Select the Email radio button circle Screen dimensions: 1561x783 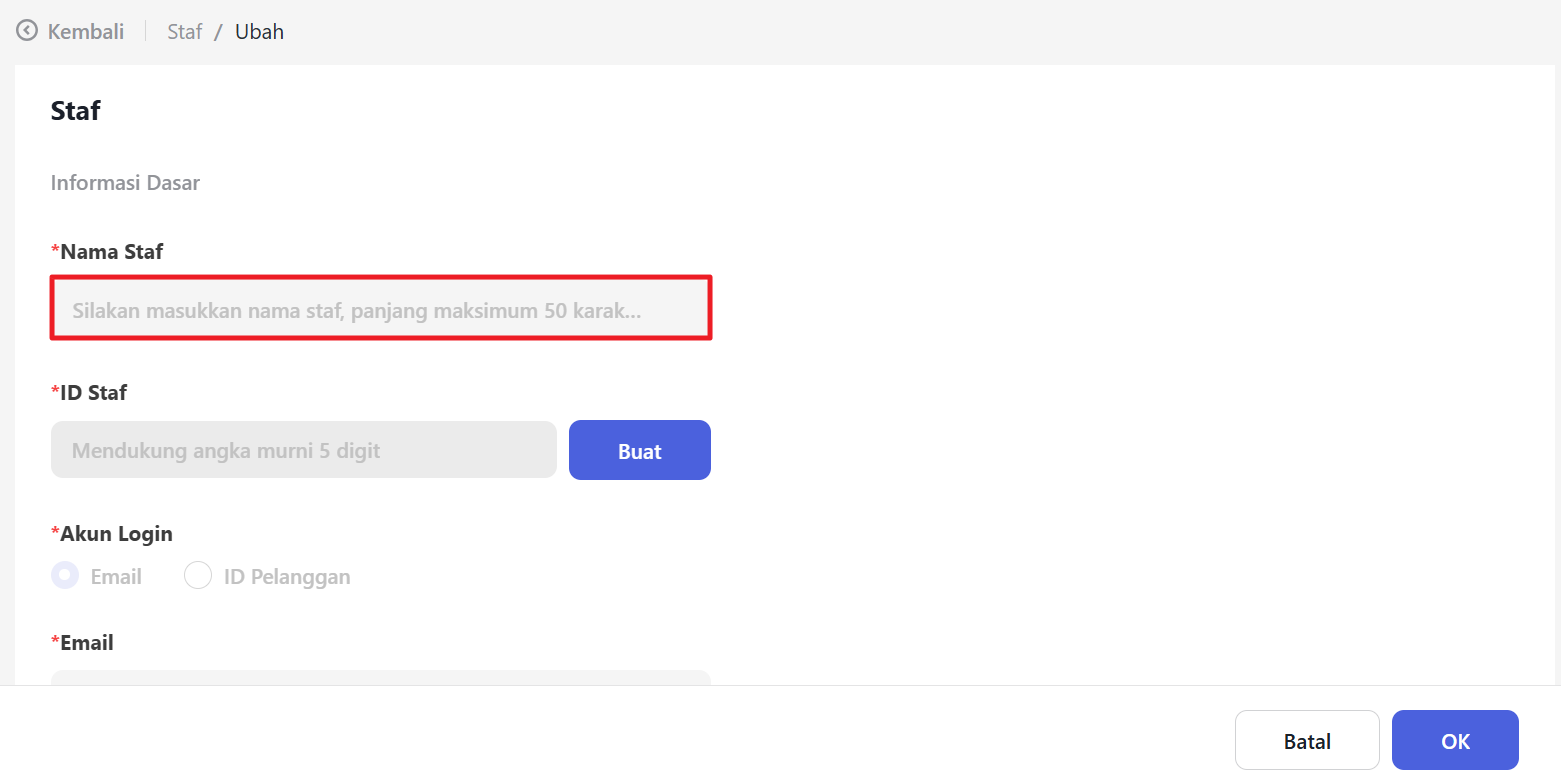point(65,576)
